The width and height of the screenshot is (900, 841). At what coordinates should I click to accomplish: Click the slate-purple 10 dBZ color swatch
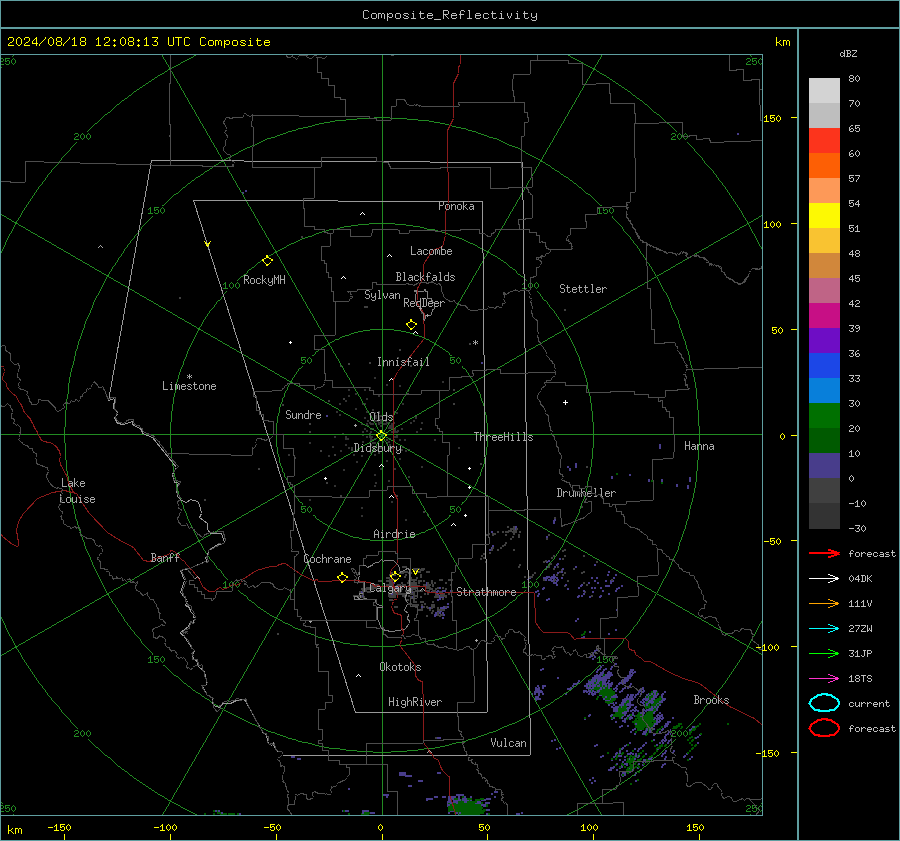(824, 465)
